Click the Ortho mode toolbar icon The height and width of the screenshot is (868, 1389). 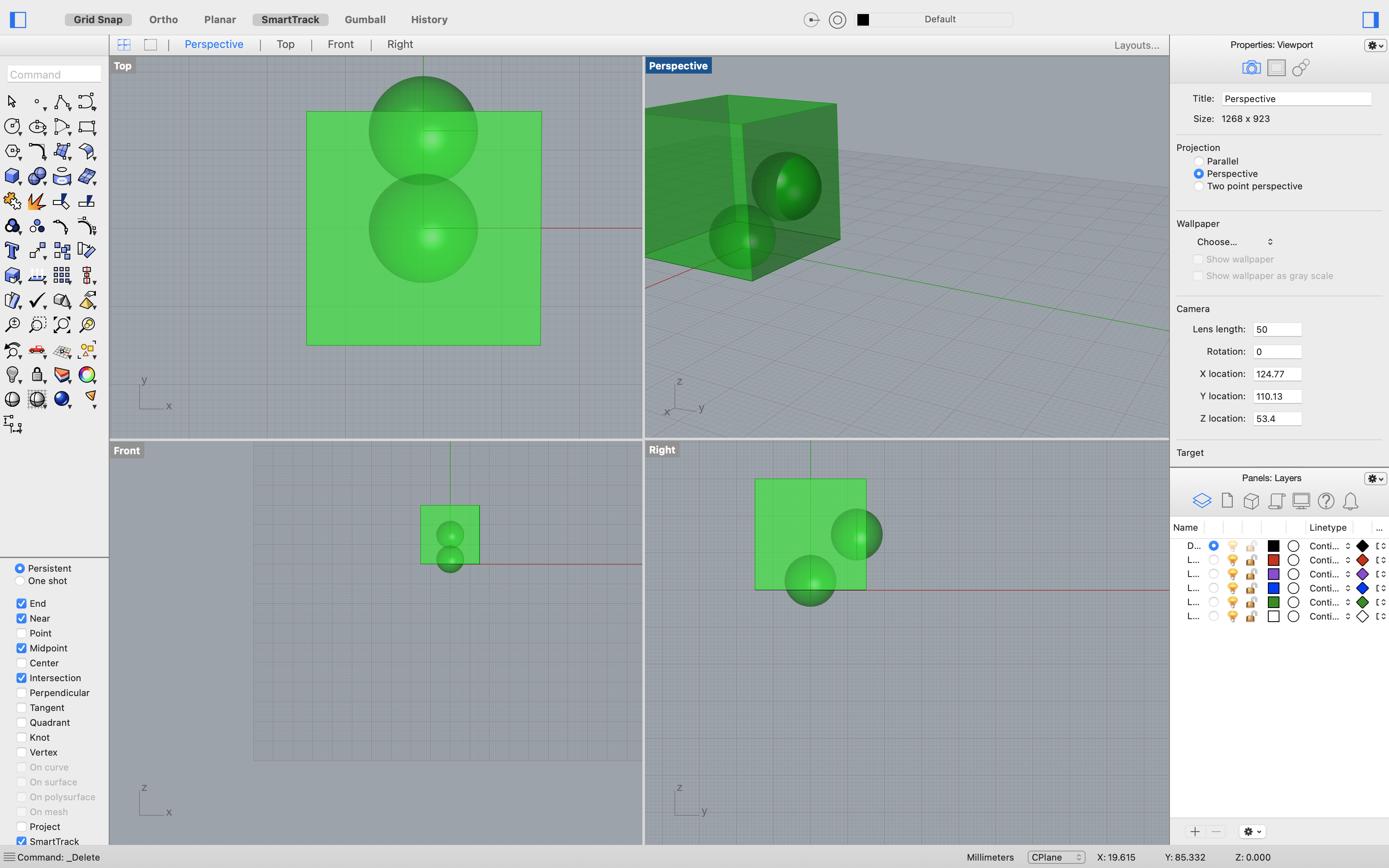pos(163,19)
